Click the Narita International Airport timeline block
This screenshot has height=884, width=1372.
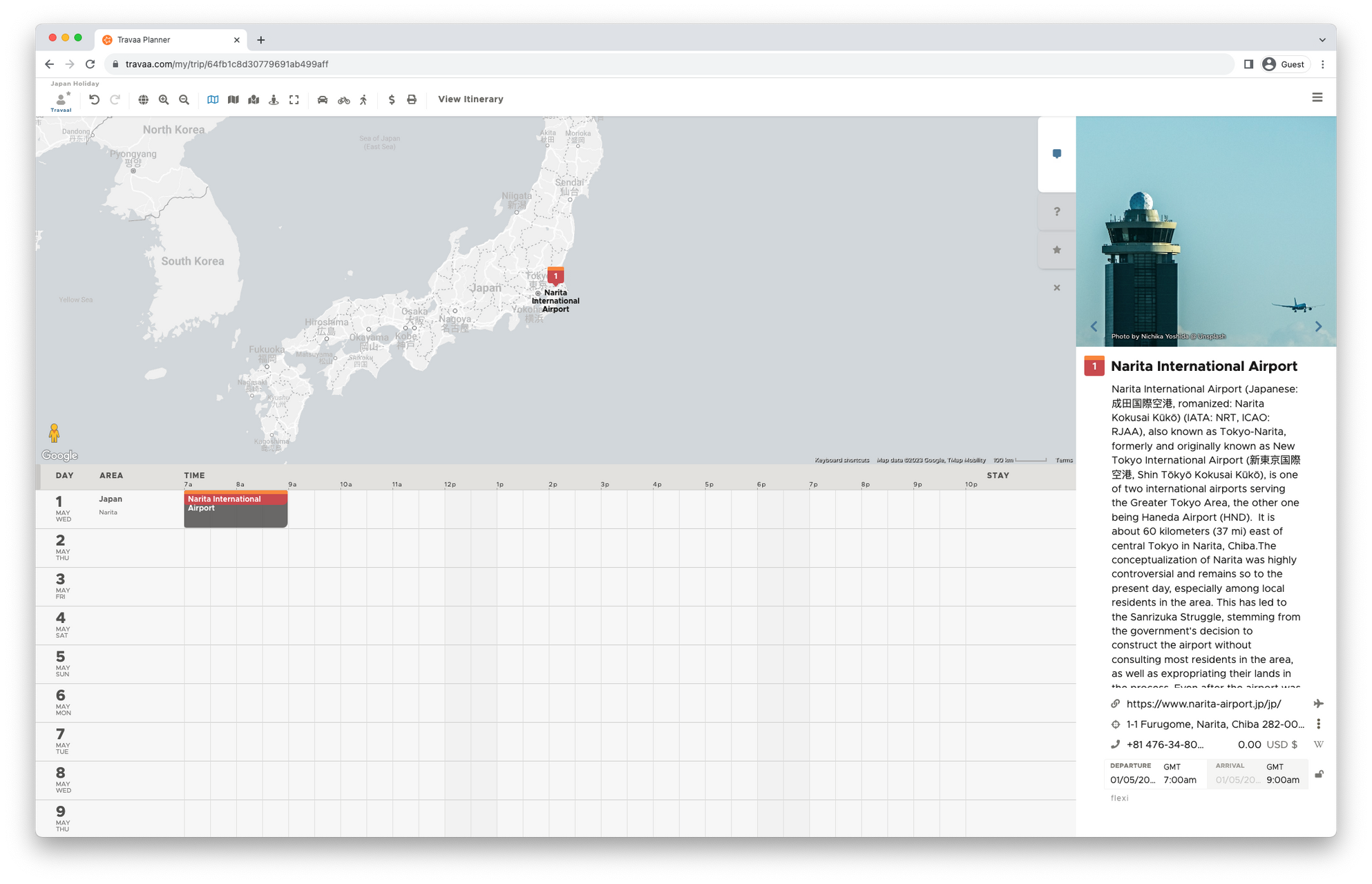[x=236, y=509]
